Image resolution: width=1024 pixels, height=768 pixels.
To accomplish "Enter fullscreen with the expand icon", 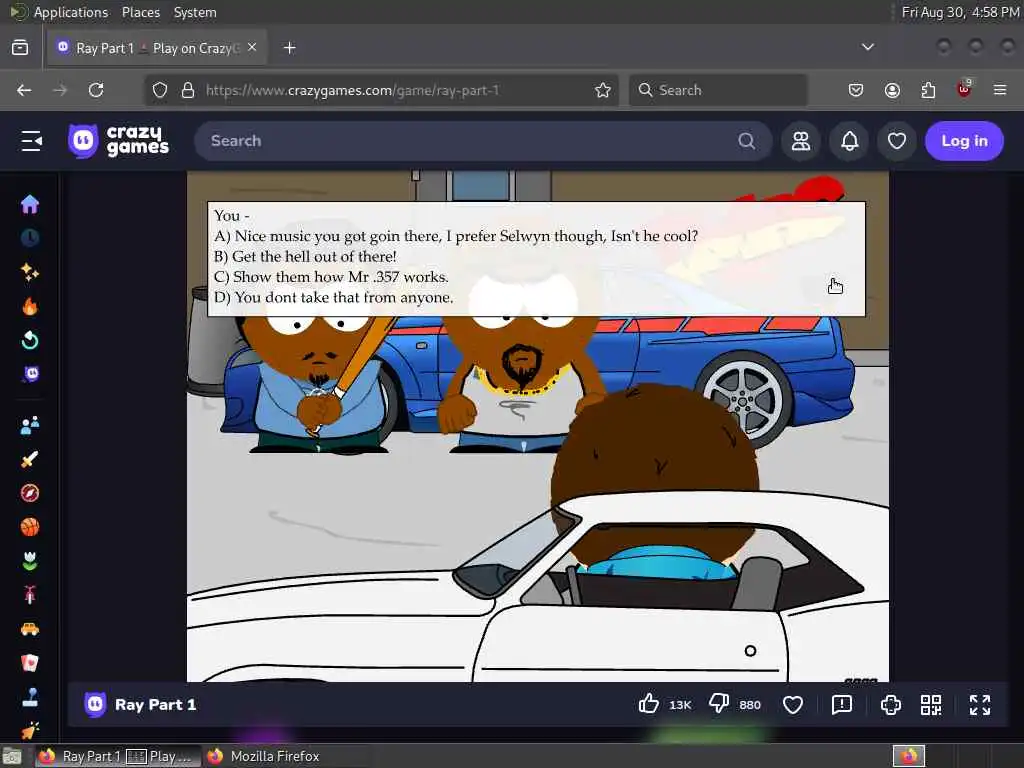I will click(x=980, y=705).
